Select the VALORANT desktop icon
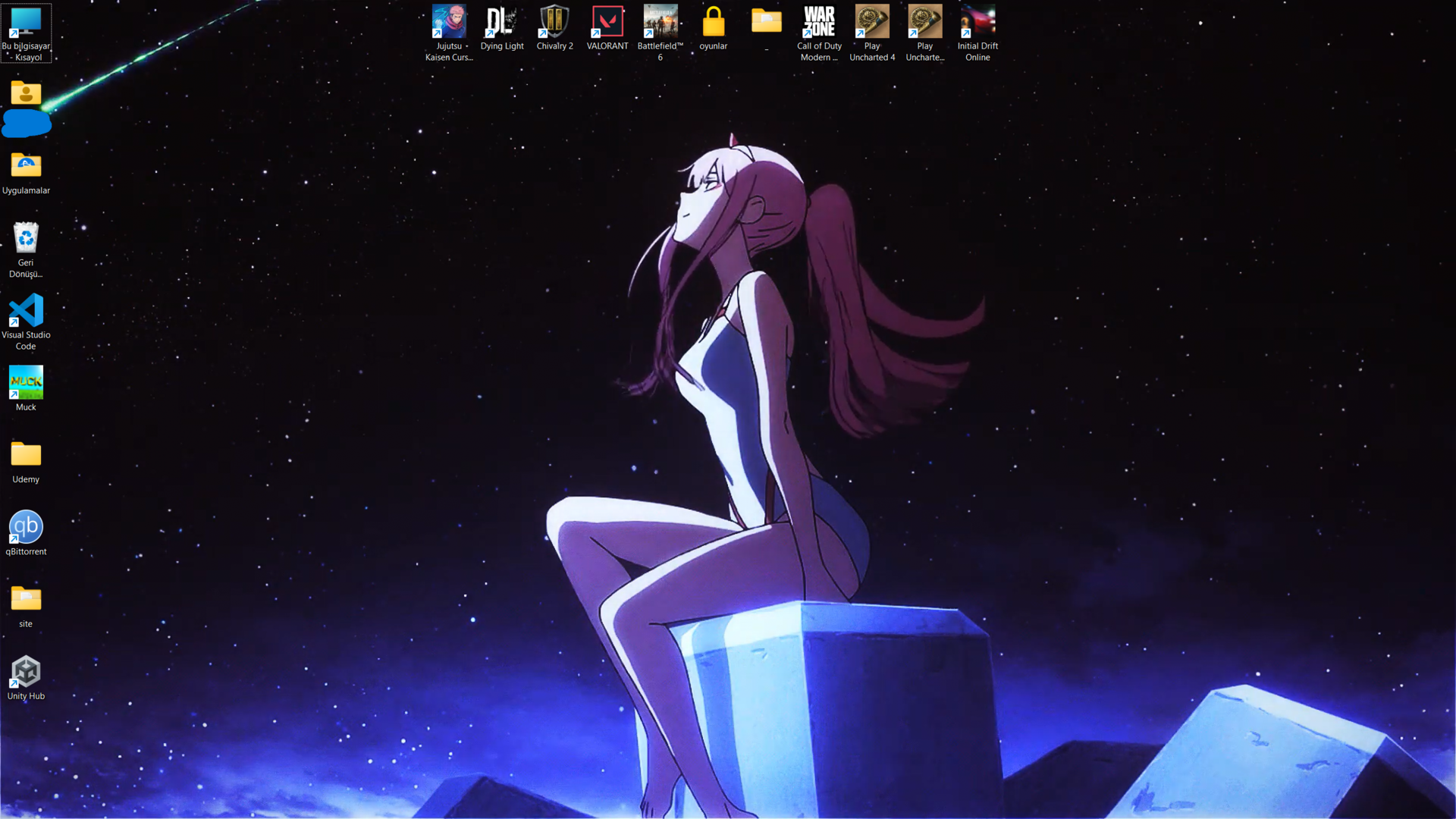Image resolution: width=1456 pixels, height=819 pixels. pos(607,22)
